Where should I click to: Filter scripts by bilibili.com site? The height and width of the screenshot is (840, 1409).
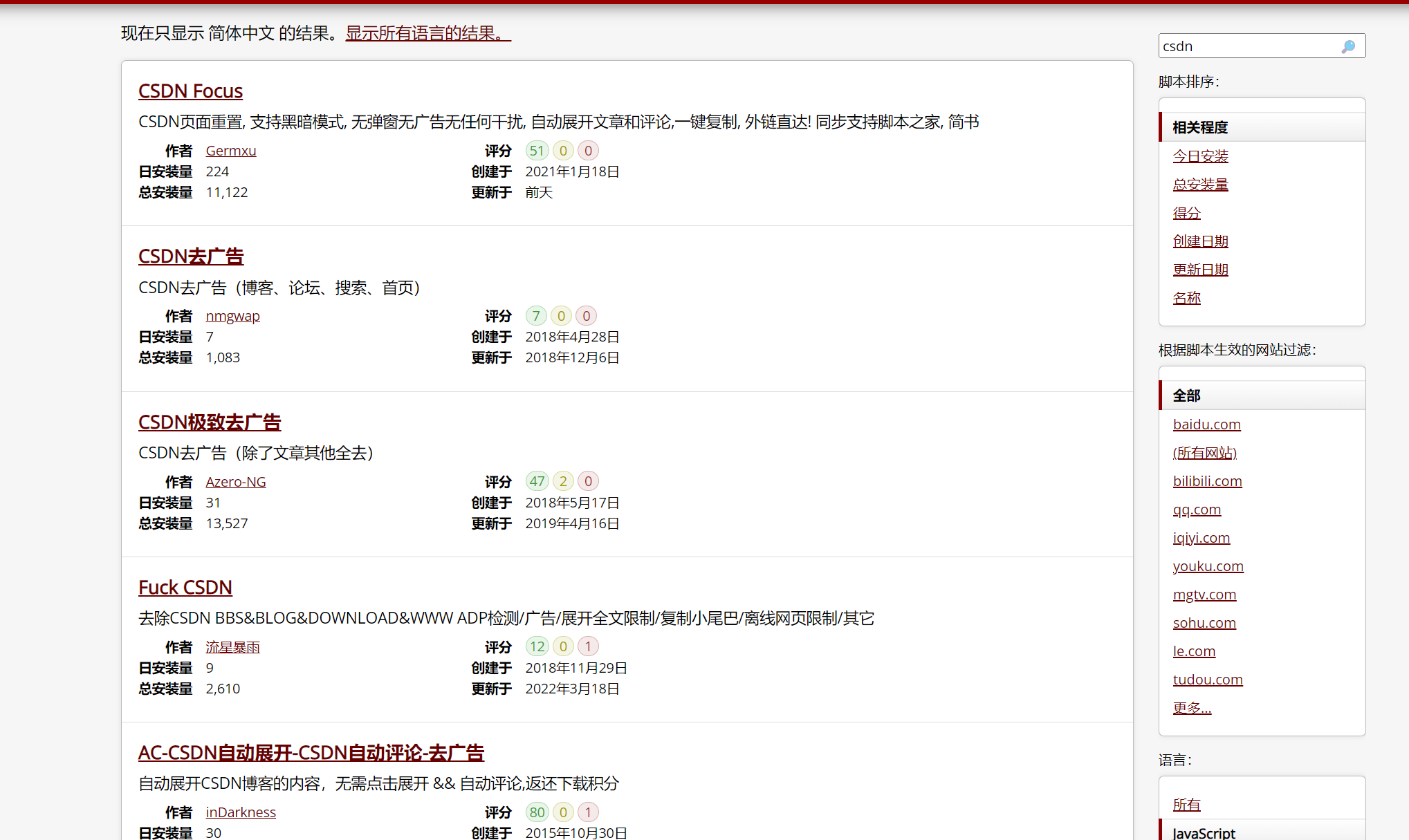click(1207, 481)
